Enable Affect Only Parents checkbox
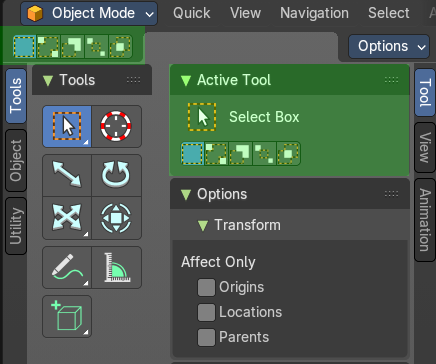 coord(206,337)
